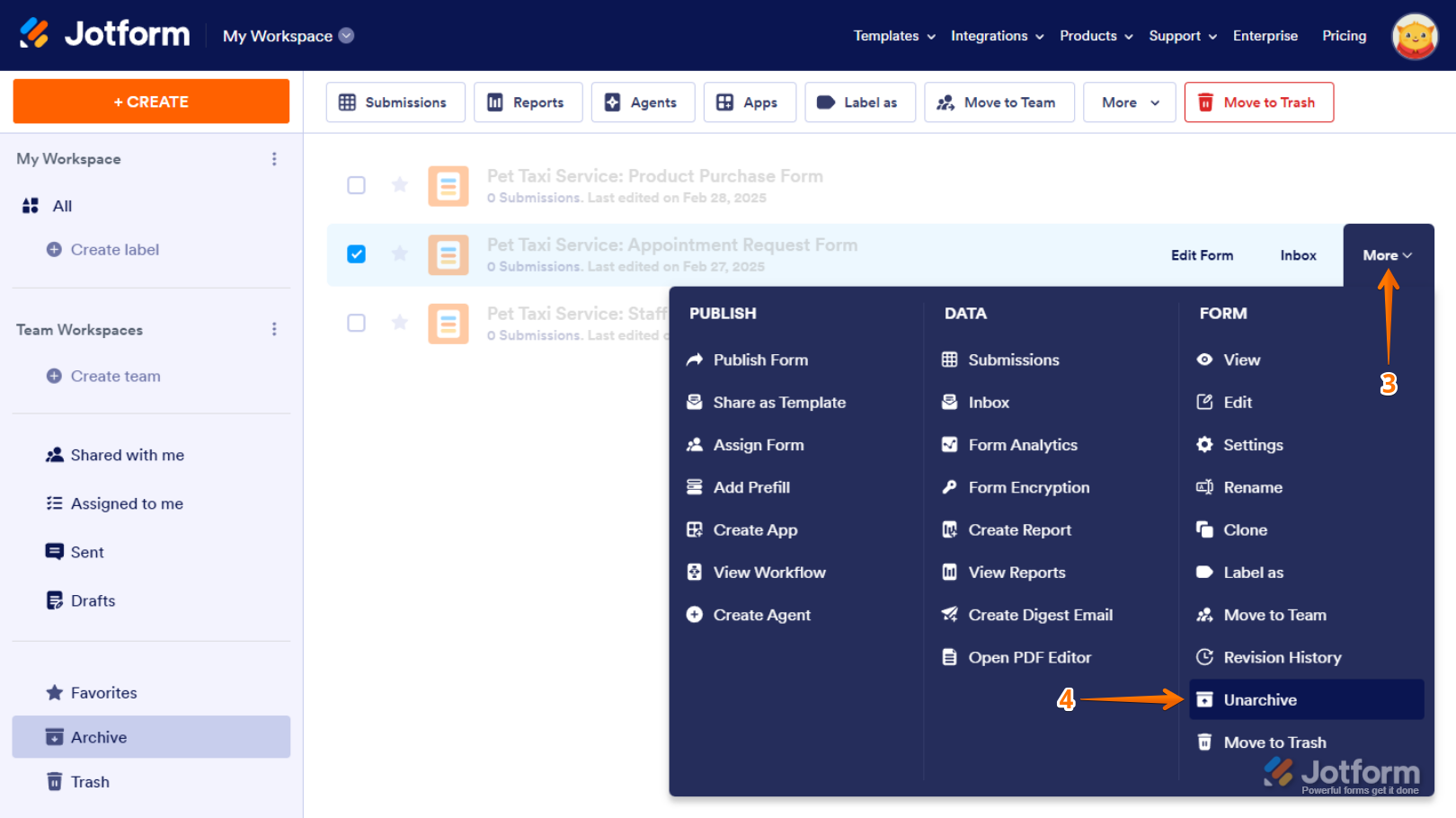Expand the Templates dropdown in header
The width and height of the screenshot is (1456, 818).
pos(894,36)
